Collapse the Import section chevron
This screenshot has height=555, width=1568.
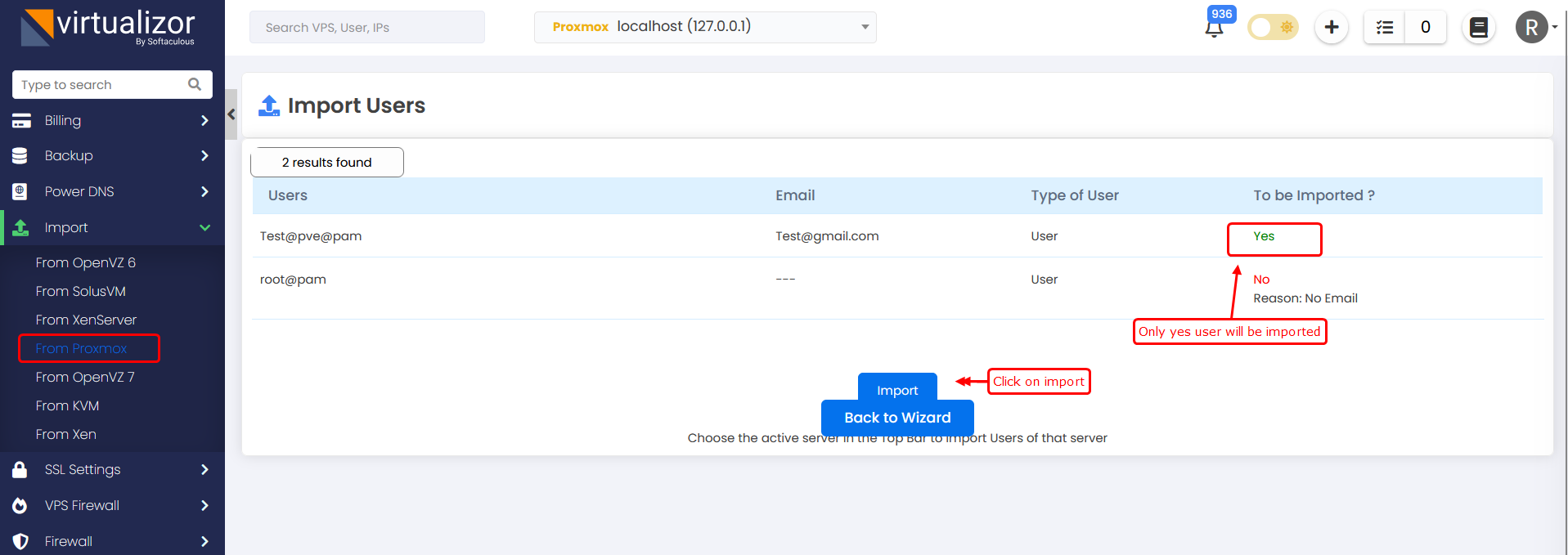coord(204,227)
